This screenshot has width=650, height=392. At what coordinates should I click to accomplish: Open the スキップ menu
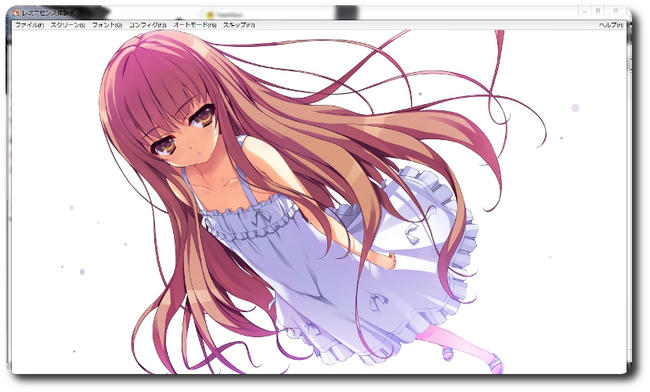239,25
